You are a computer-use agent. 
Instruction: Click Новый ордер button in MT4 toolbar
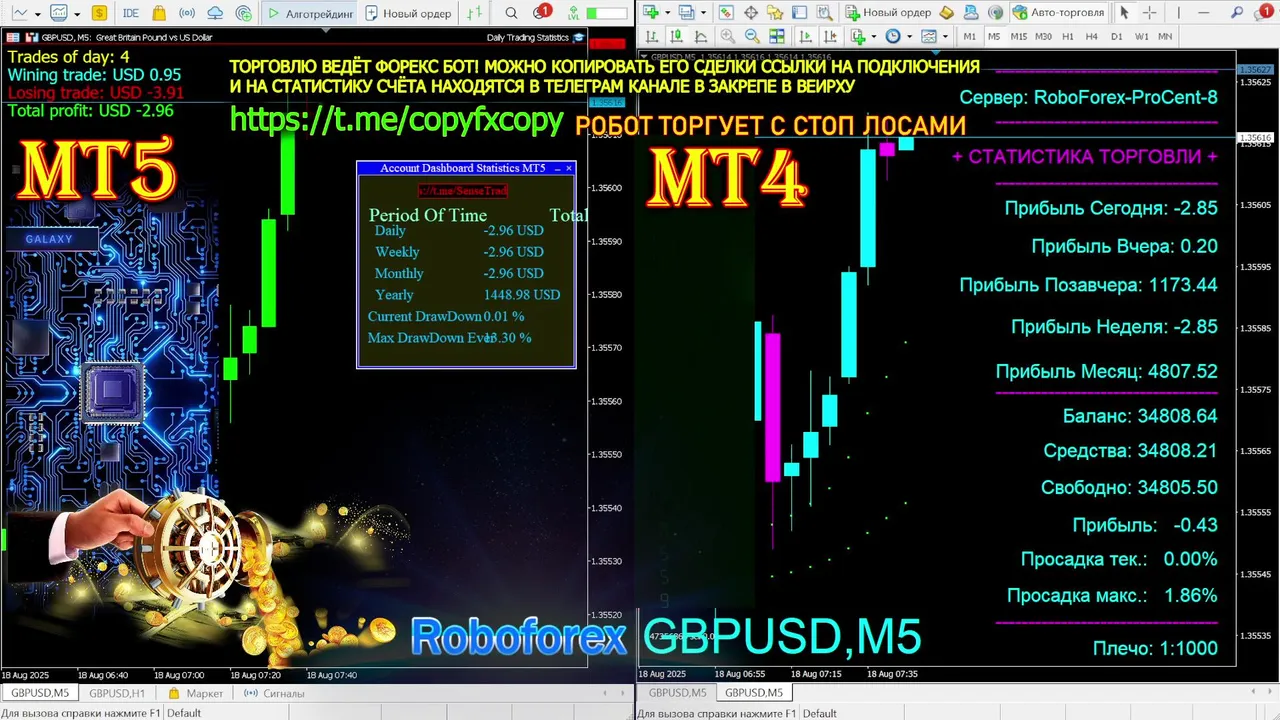click(x=888, y=13)
